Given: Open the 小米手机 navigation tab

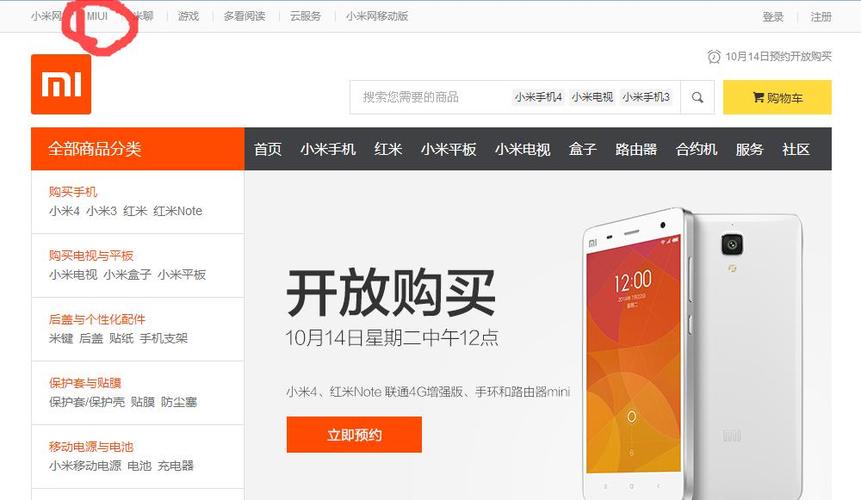Looking at the screenshot, I should [328, 149].
